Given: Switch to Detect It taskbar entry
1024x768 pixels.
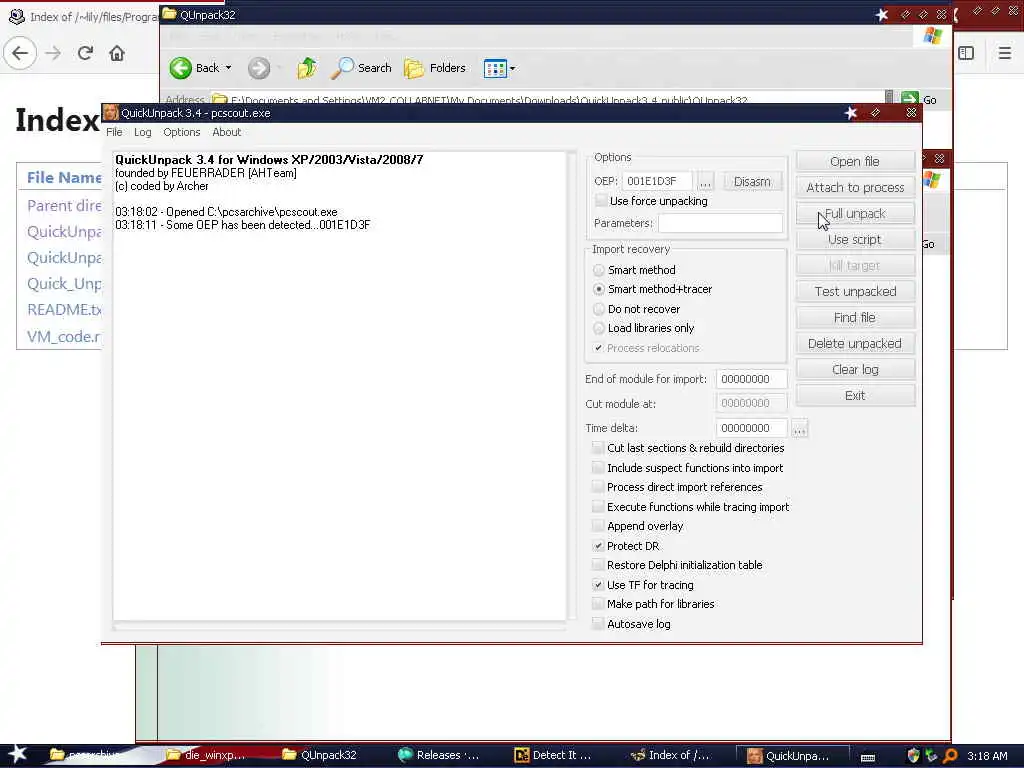Looking at the screenshot, I should tap(553, 755).
